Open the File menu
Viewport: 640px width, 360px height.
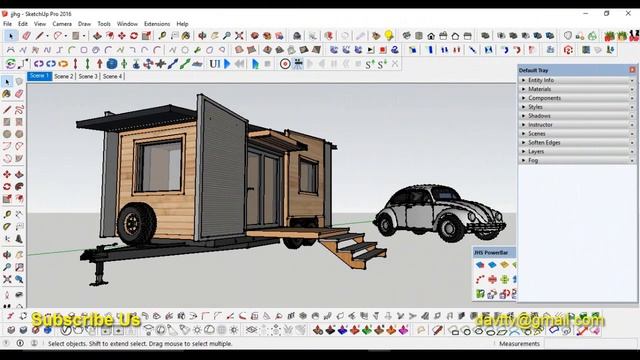[x=7, y=24]
